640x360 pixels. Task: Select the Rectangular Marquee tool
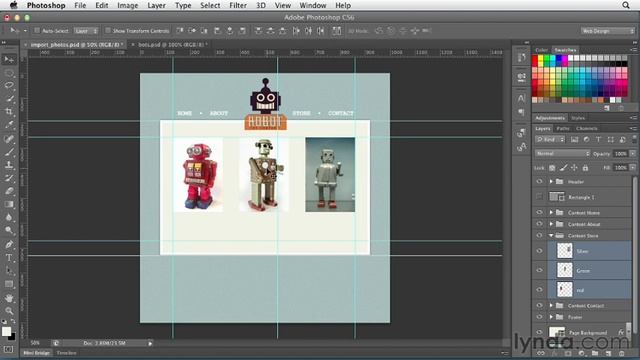(x=9, y=73)
